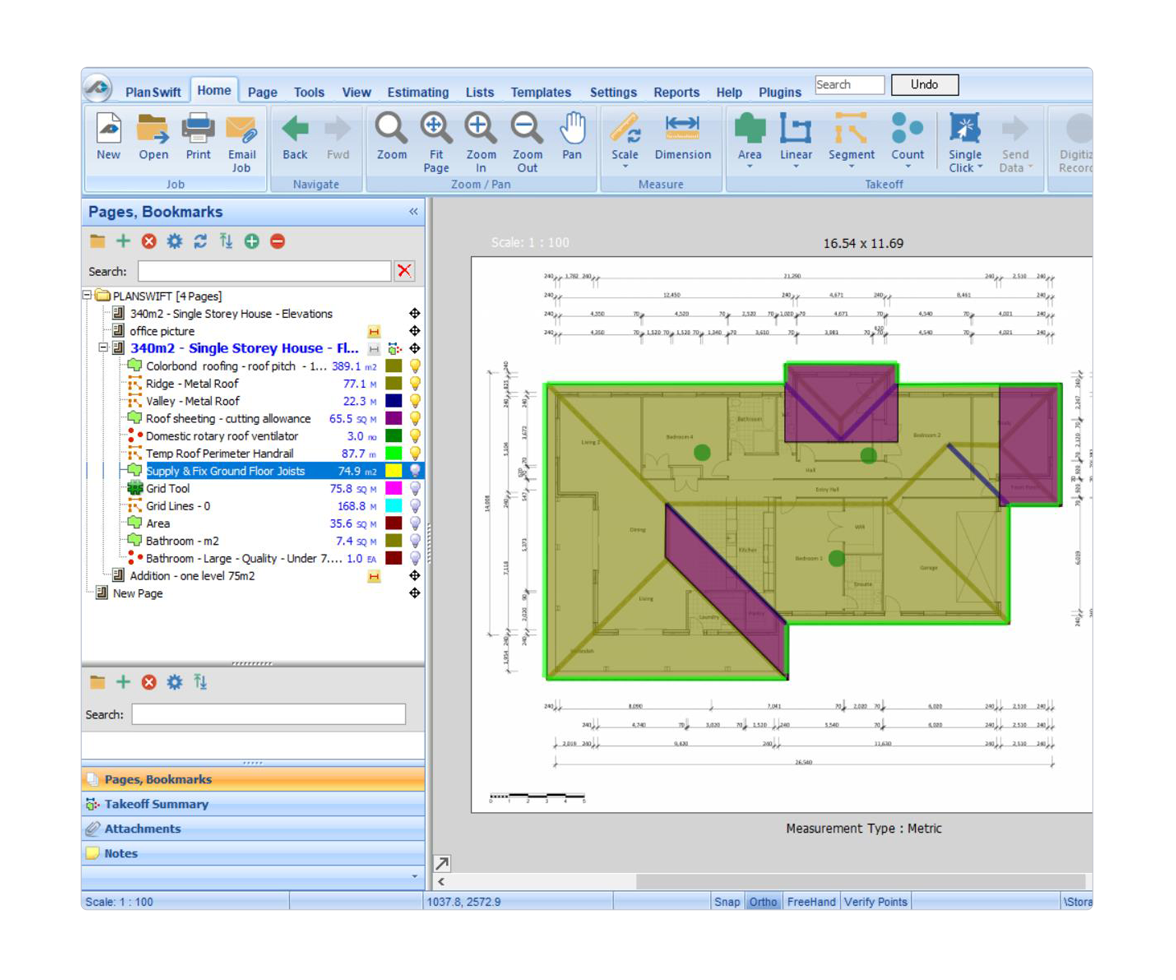The width and height of the screenshot is (1176, 980).
Task: Select the Linear takeoff tool
Action: coord(796,128)
